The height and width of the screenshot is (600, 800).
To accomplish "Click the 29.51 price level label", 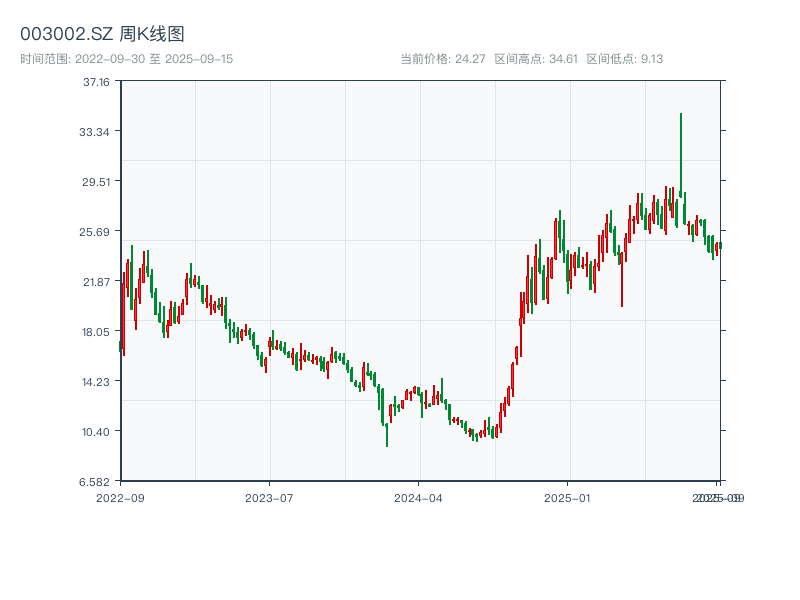I will [x=96, y=182].
